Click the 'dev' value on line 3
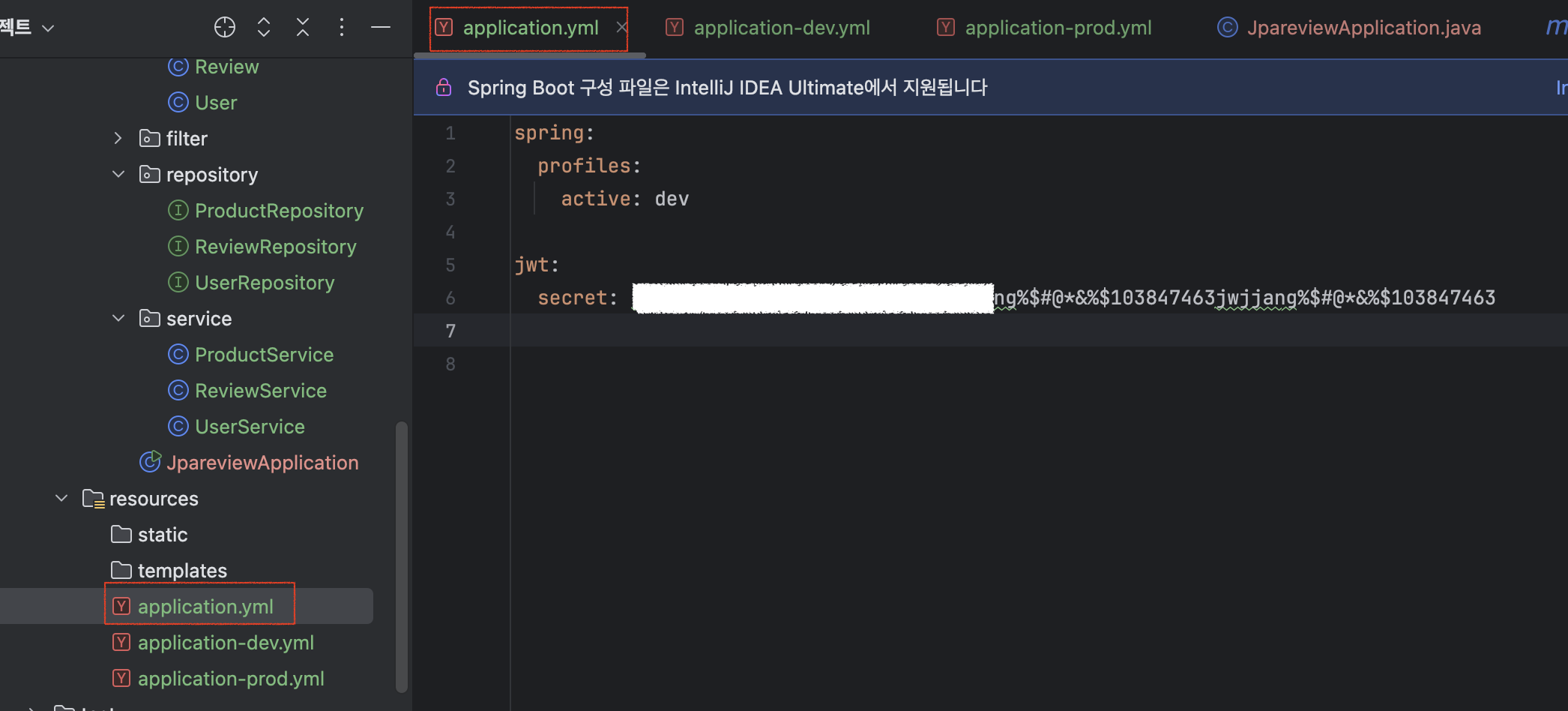 coord(672,199)
